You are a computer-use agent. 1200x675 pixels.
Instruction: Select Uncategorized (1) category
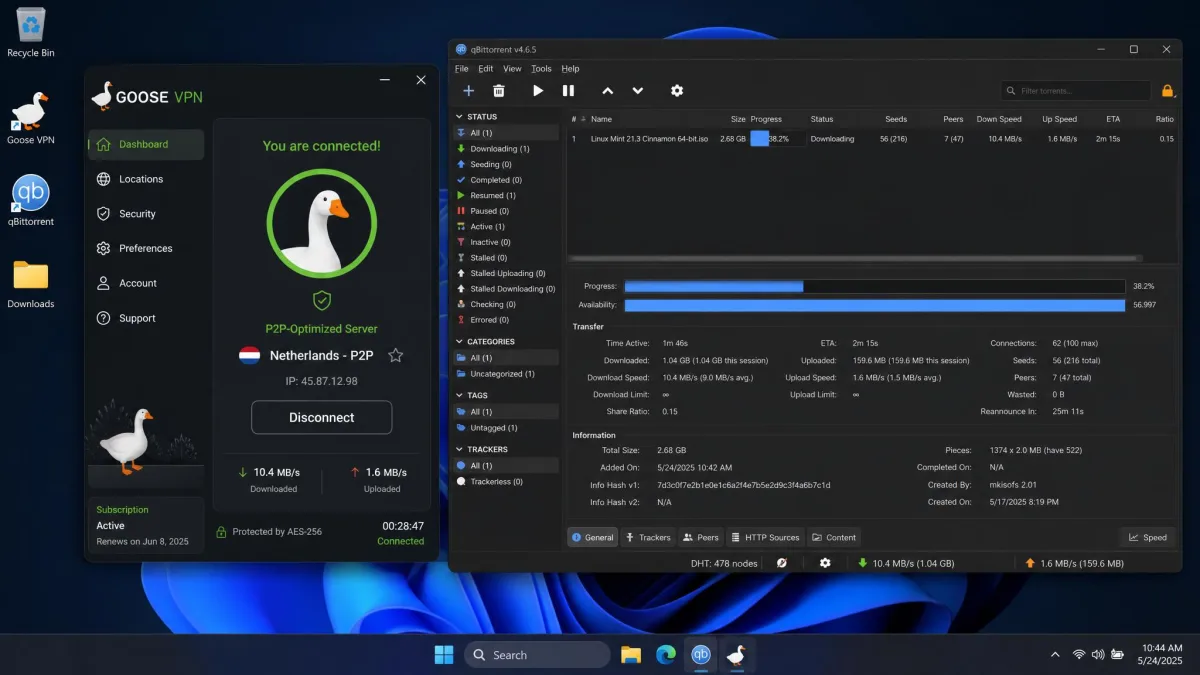(x=506, y=374)
